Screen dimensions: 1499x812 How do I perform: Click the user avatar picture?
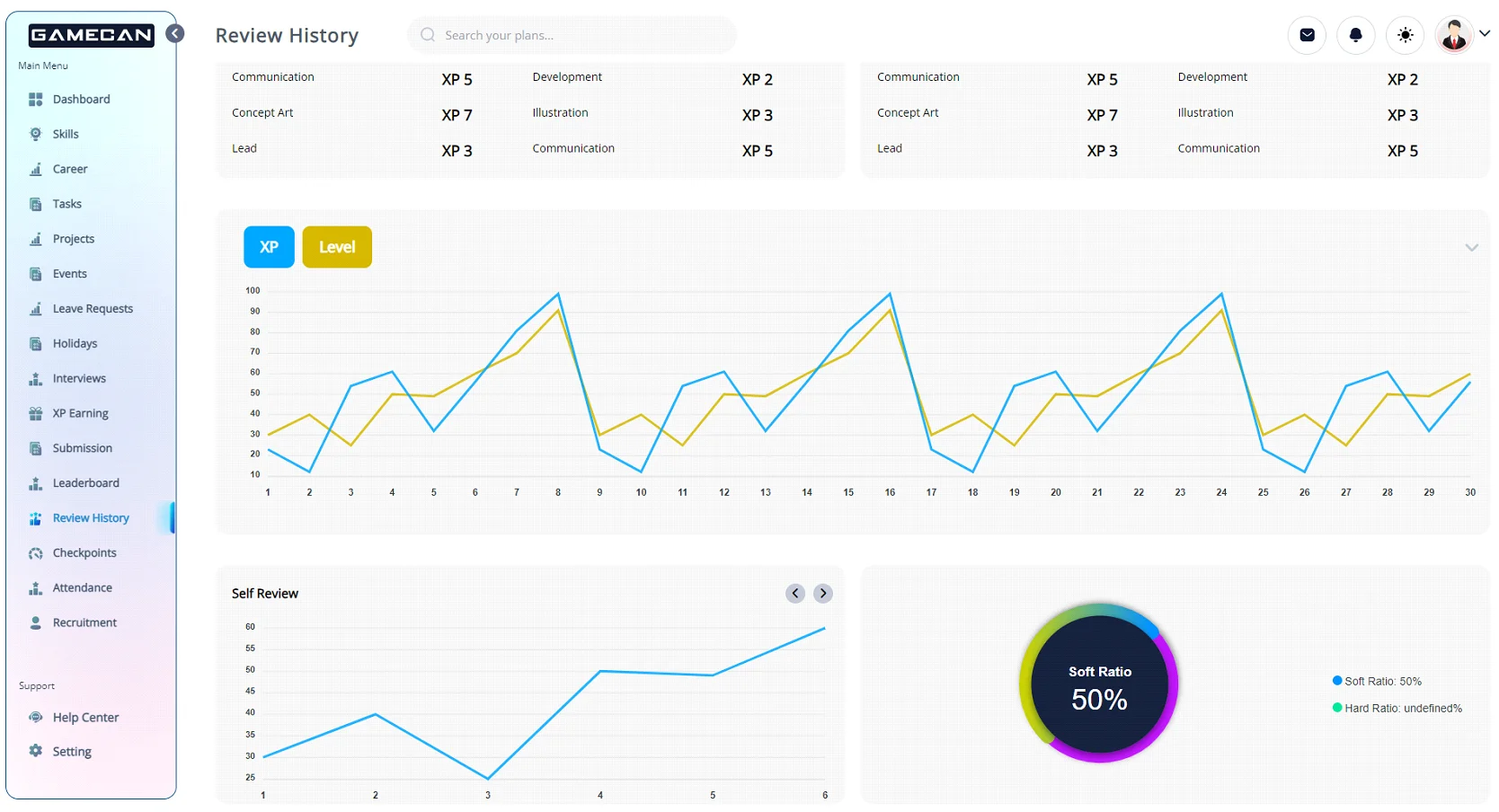pos(1454,35)
